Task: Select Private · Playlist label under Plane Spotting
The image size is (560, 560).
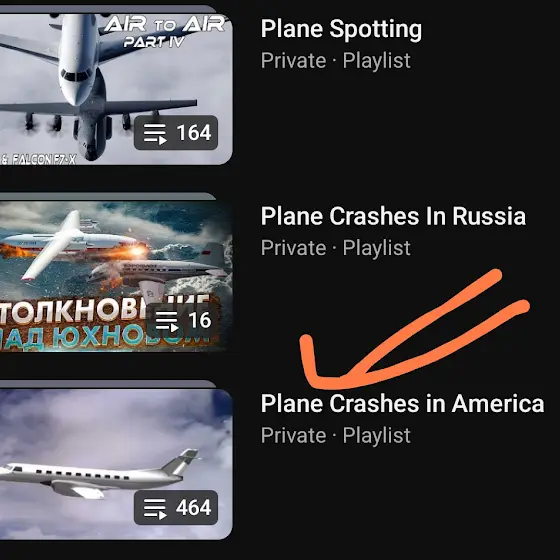Action: point(336,60)
